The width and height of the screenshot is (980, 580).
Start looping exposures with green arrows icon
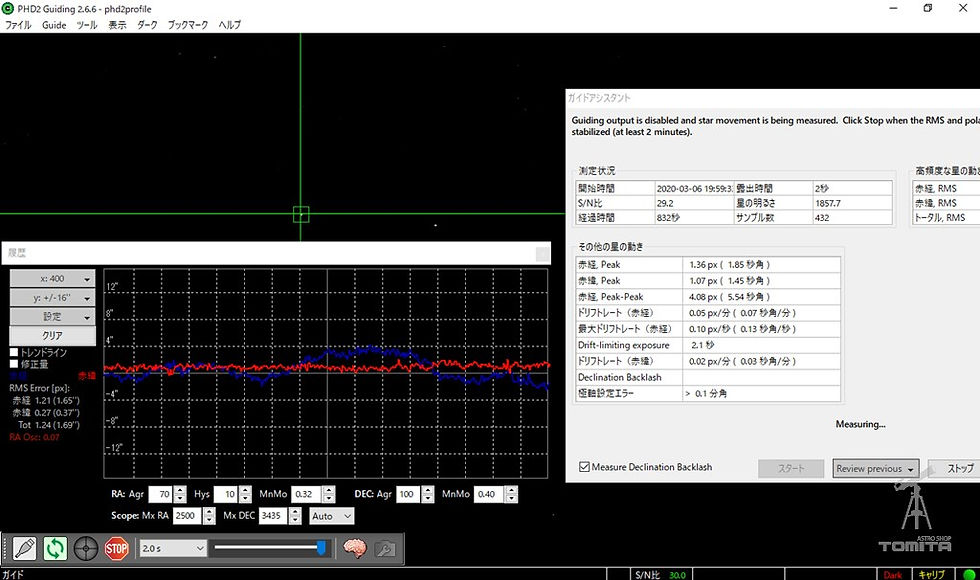pyautogui.click(x=55, y=549)
